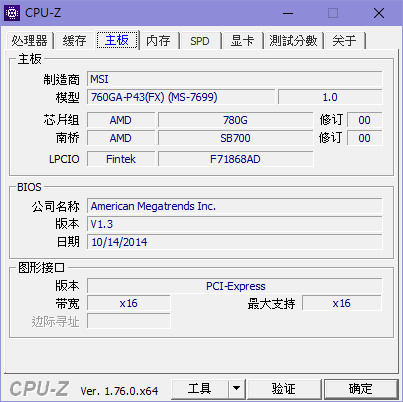The height and width of the screenshot is (402, 403).
Task: Click the 日期 label
Action: coord(68,242)
